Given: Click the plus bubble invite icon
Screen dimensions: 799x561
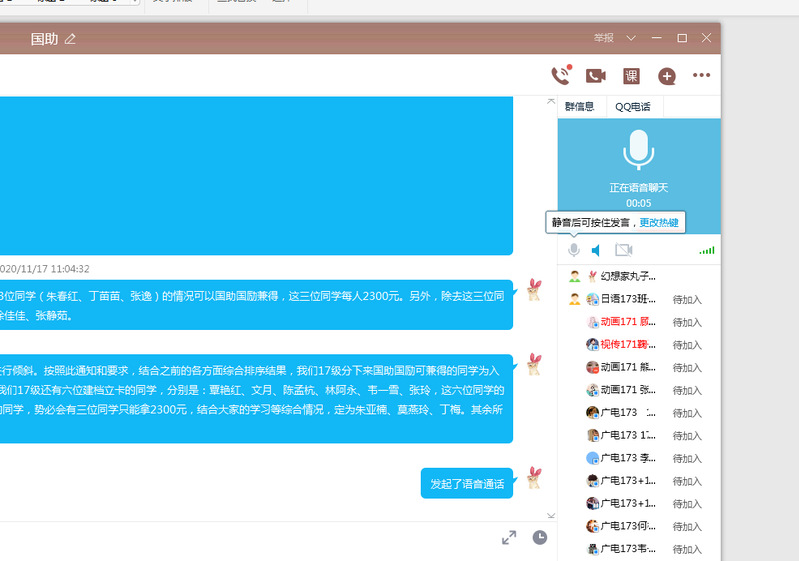Looking at the screenshot, I should (x=666, y=76).
